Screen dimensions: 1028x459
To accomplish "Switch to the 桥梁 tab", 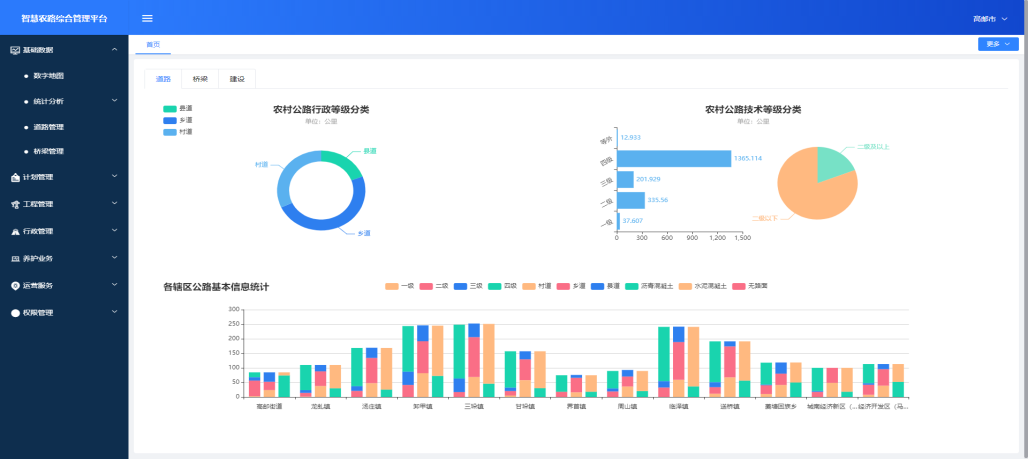I will click(x=200, y=79).
